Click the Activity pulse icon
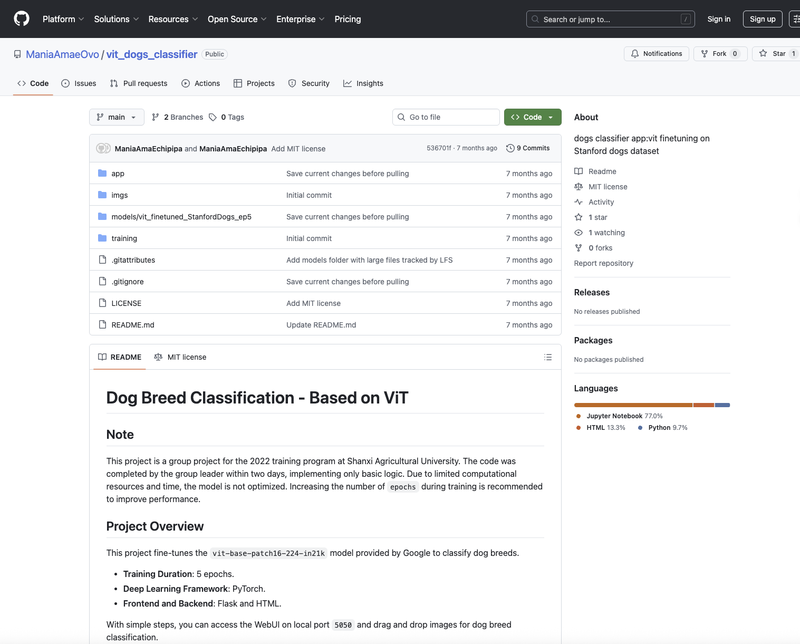The image size is (800, 644). tap(579, 202)
